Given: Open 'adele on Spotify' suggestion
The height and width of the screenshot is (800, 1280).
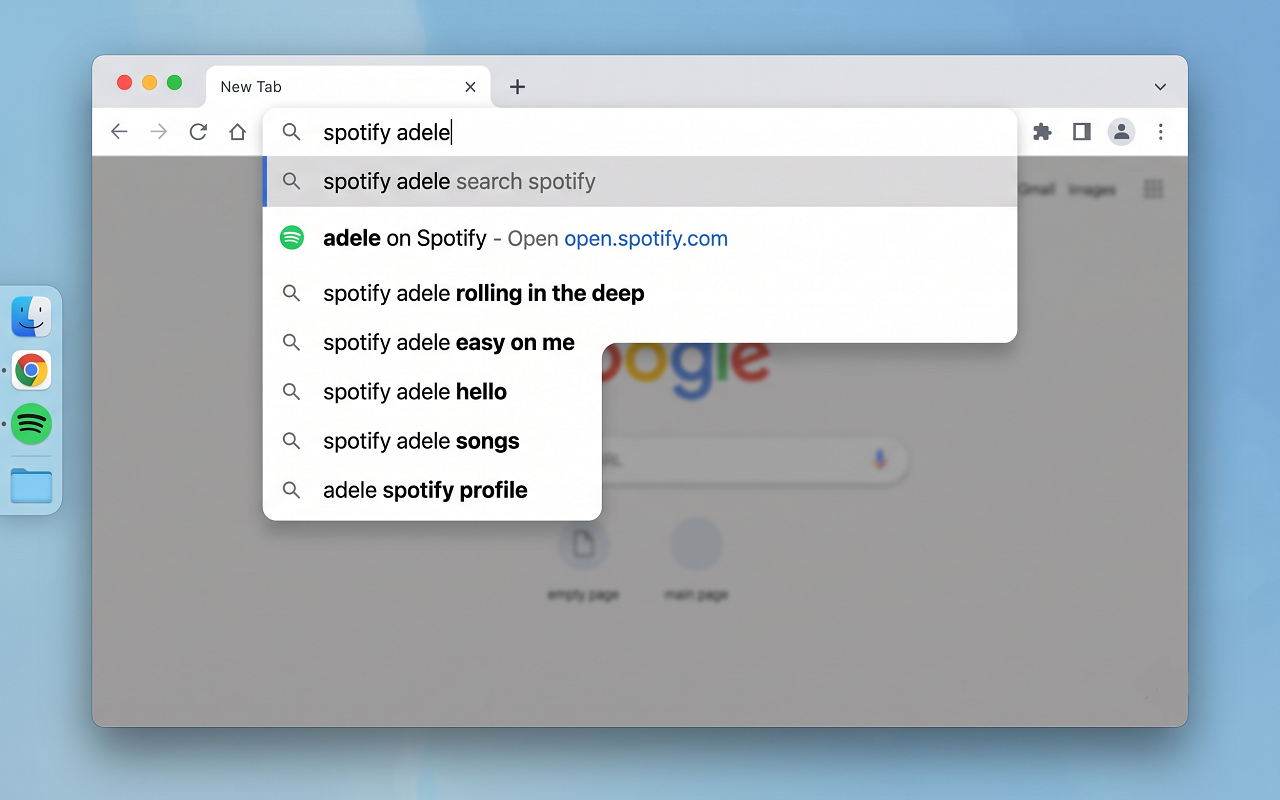Looking at the screenshot, I should point(640,238).
